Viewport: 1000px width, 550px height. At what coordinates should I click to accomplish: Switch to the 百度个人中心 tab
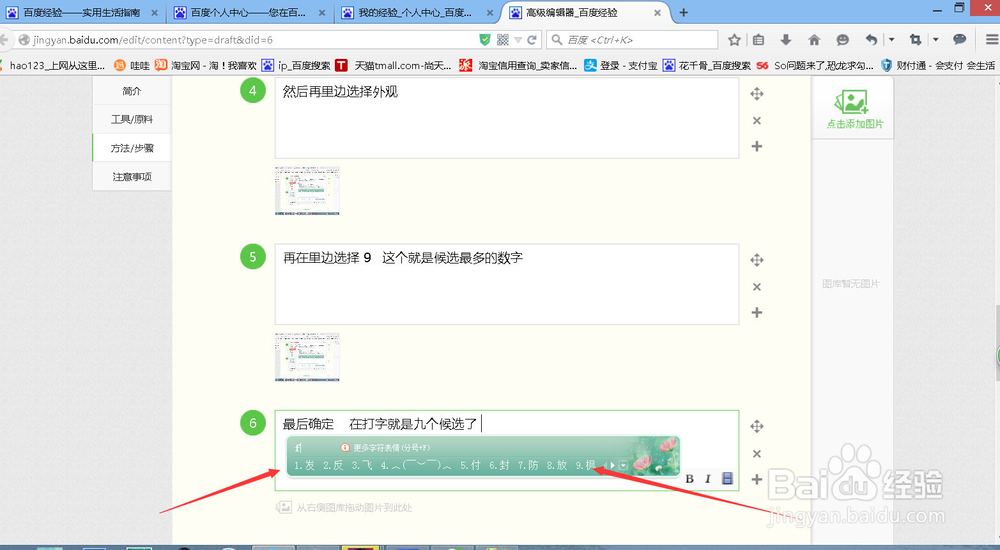coord(249,13)
